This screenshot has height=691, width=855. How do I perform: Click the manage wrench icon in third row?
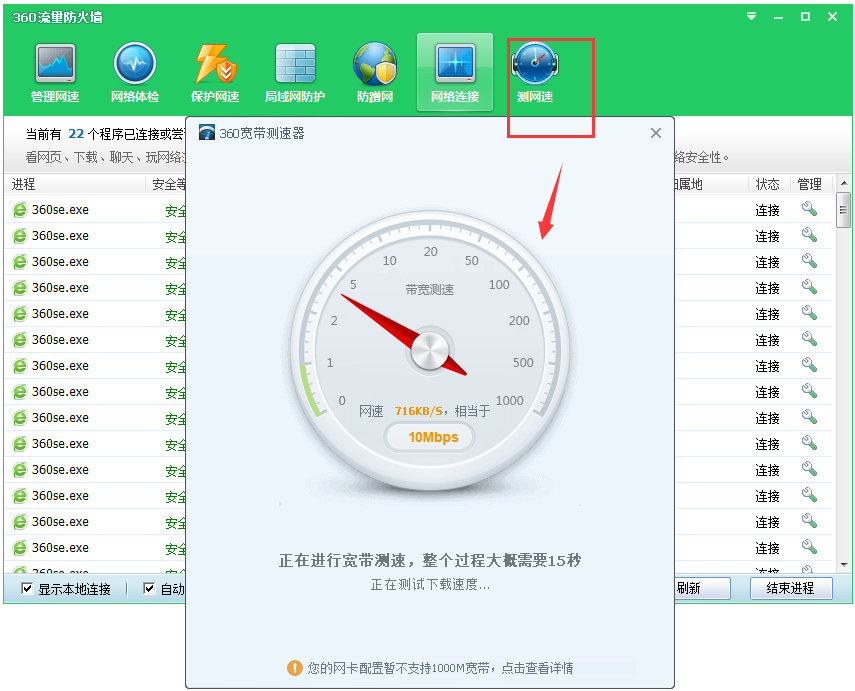809,261
